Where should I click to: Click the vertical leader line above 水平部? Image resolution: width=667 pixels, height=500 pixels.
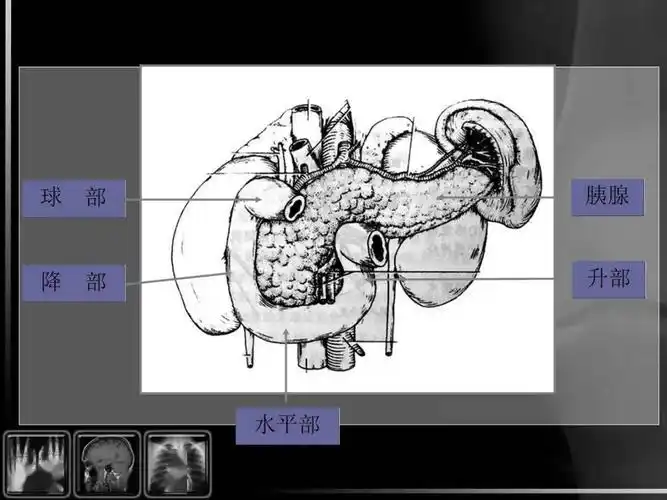click(x=287, y=375)
